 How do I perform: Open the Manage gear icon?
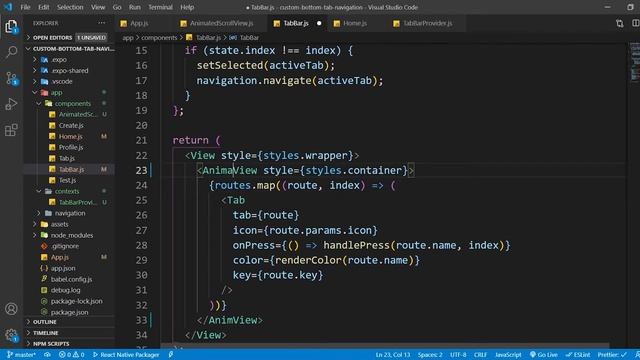pos(11,335)
